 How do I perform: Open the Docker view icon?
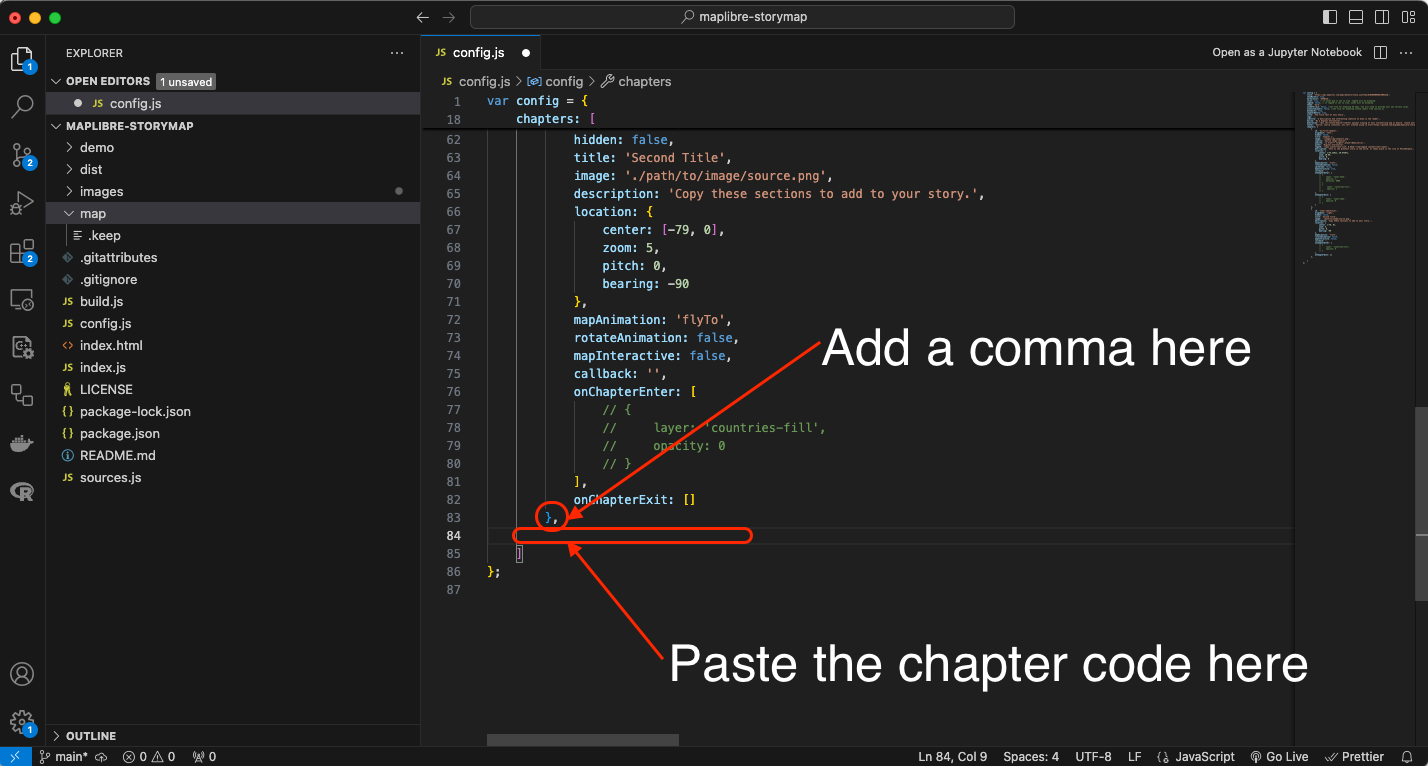tap(22, 443)
